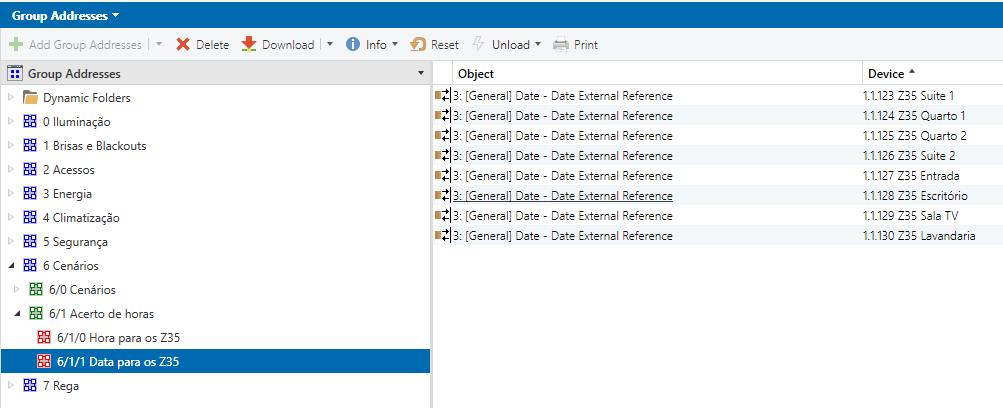Select the 4 Climatização group
The width and height of the screenshot is (1003, 408).
click(81, 218)
